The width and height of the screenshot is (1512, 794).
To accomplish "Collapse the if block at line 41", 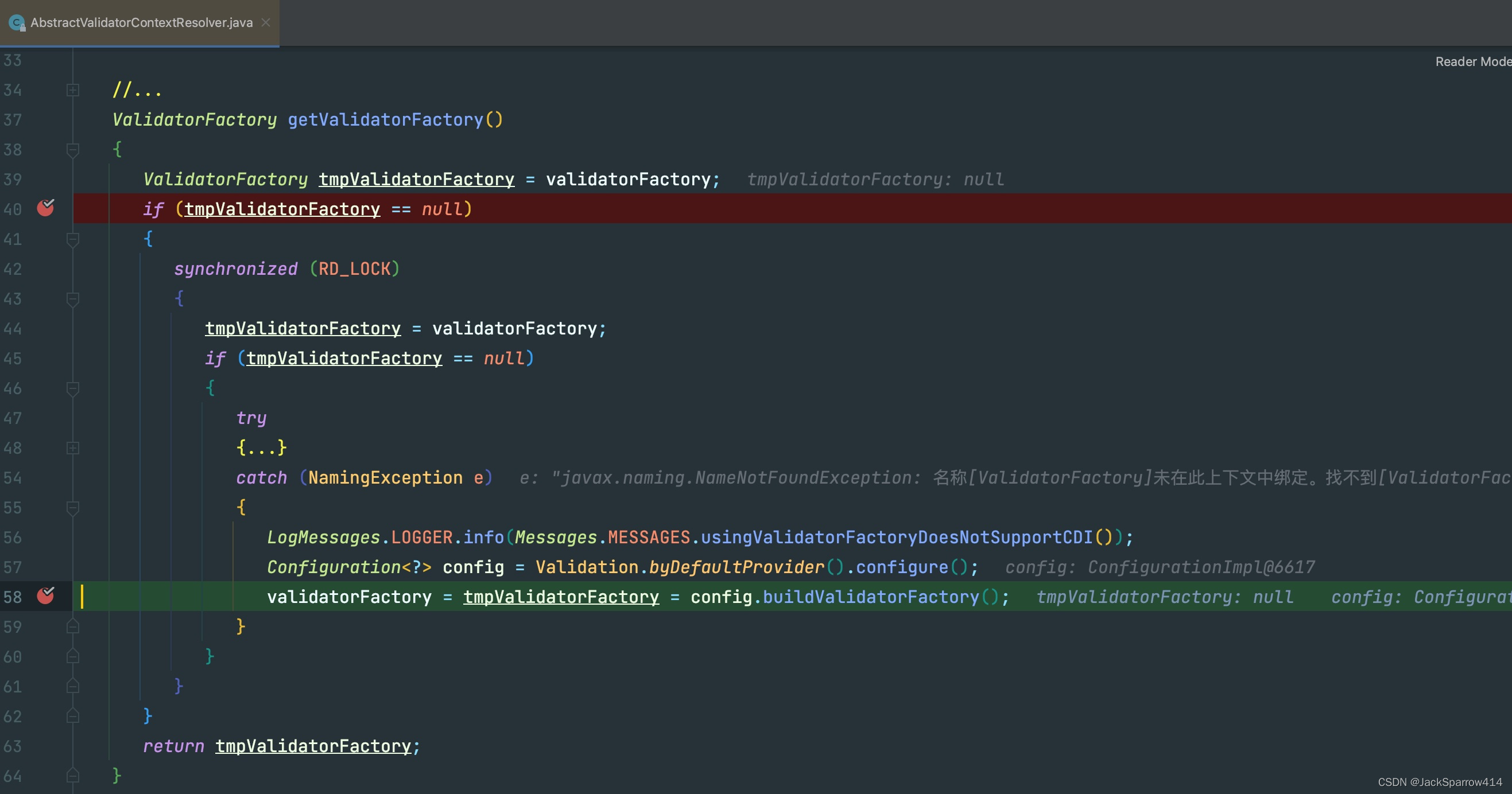I will tap(73, 239).
